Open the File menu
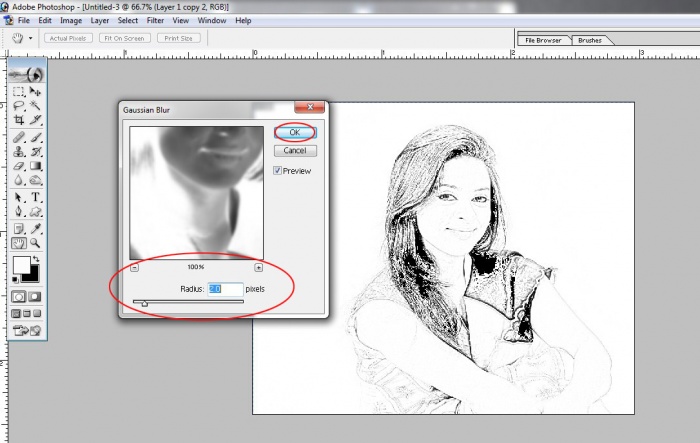 tap(23, 21)
